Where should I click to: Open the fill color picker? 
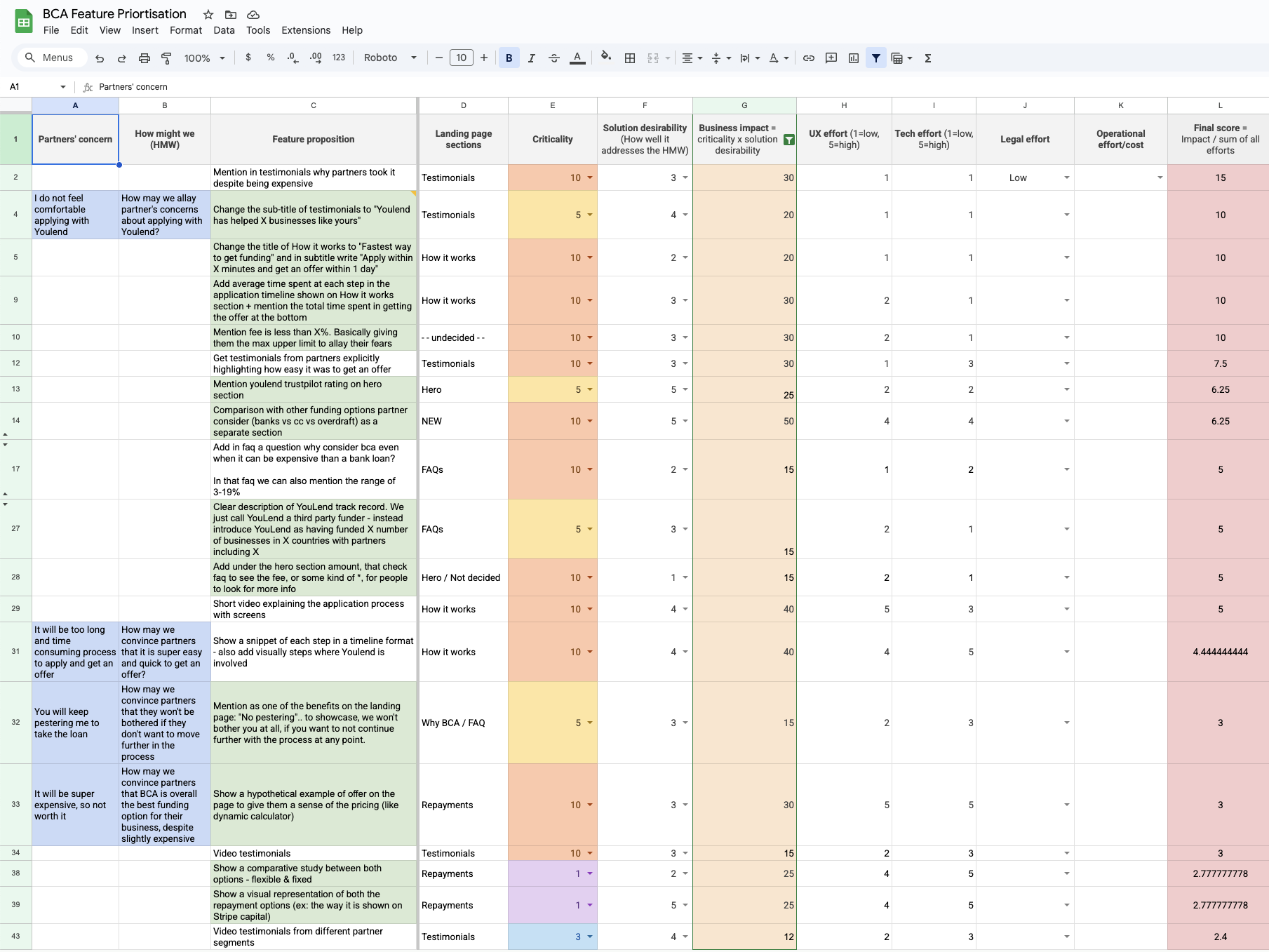point(606,58)
